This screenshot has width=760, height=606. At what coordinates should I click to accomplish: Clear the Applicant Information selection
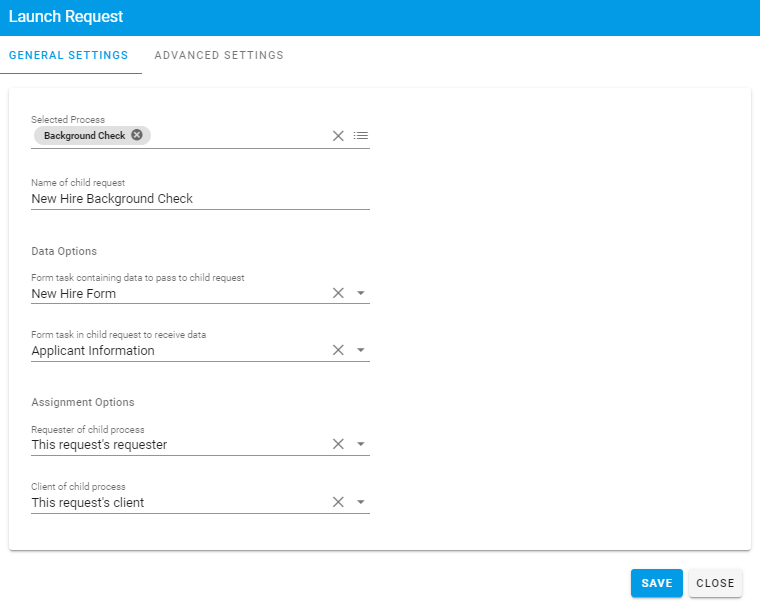click(x=338, y=350)
